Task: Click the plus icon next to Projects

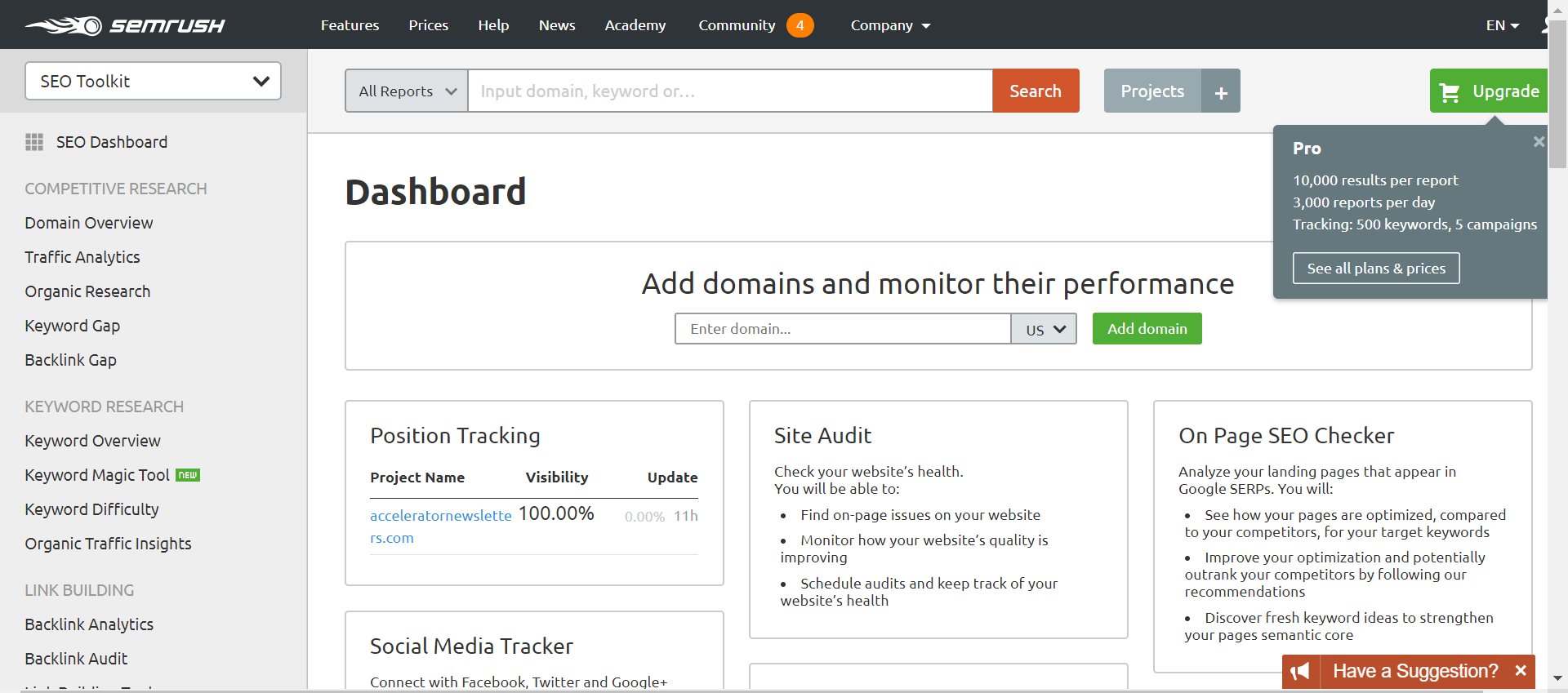Action: [x=1221, y=91]
